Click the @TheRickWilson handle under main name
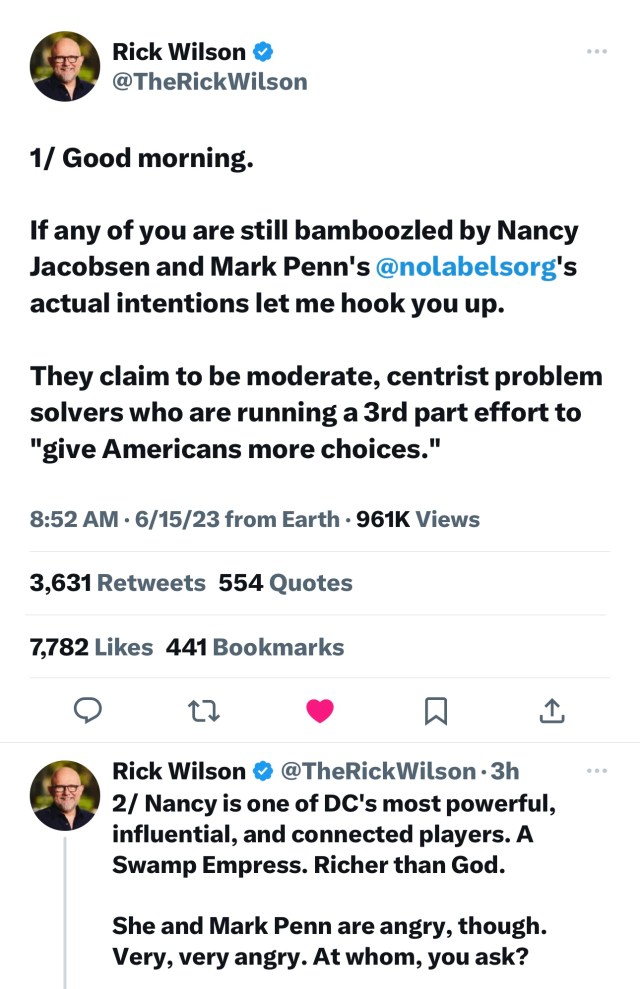Image resolution: width=640 pixels, height=989 pixels. (210, 82)
